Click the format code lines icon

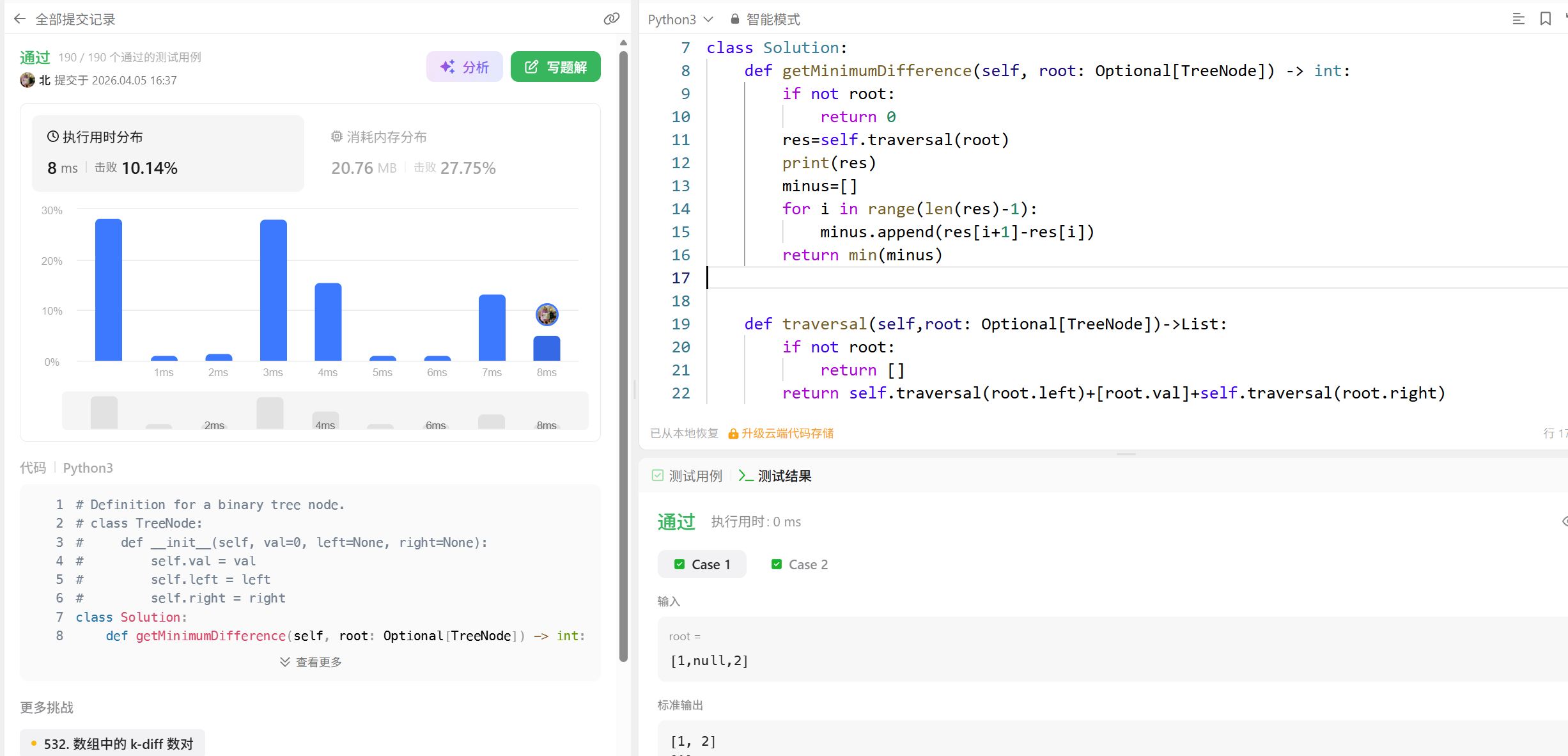pos(1518,19)
